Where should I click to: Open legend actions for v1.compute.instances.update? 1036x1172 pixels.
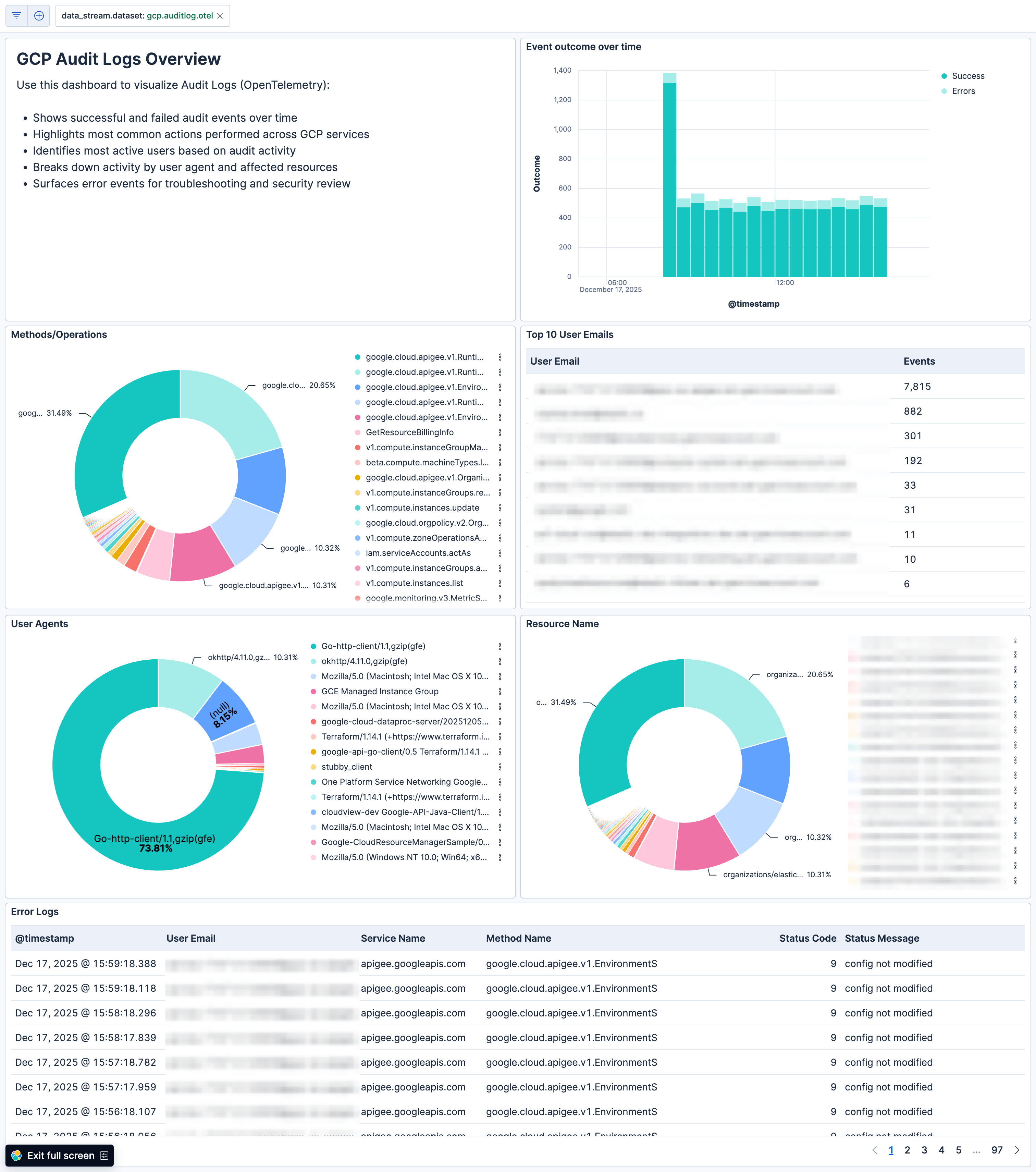click(501, 508)
